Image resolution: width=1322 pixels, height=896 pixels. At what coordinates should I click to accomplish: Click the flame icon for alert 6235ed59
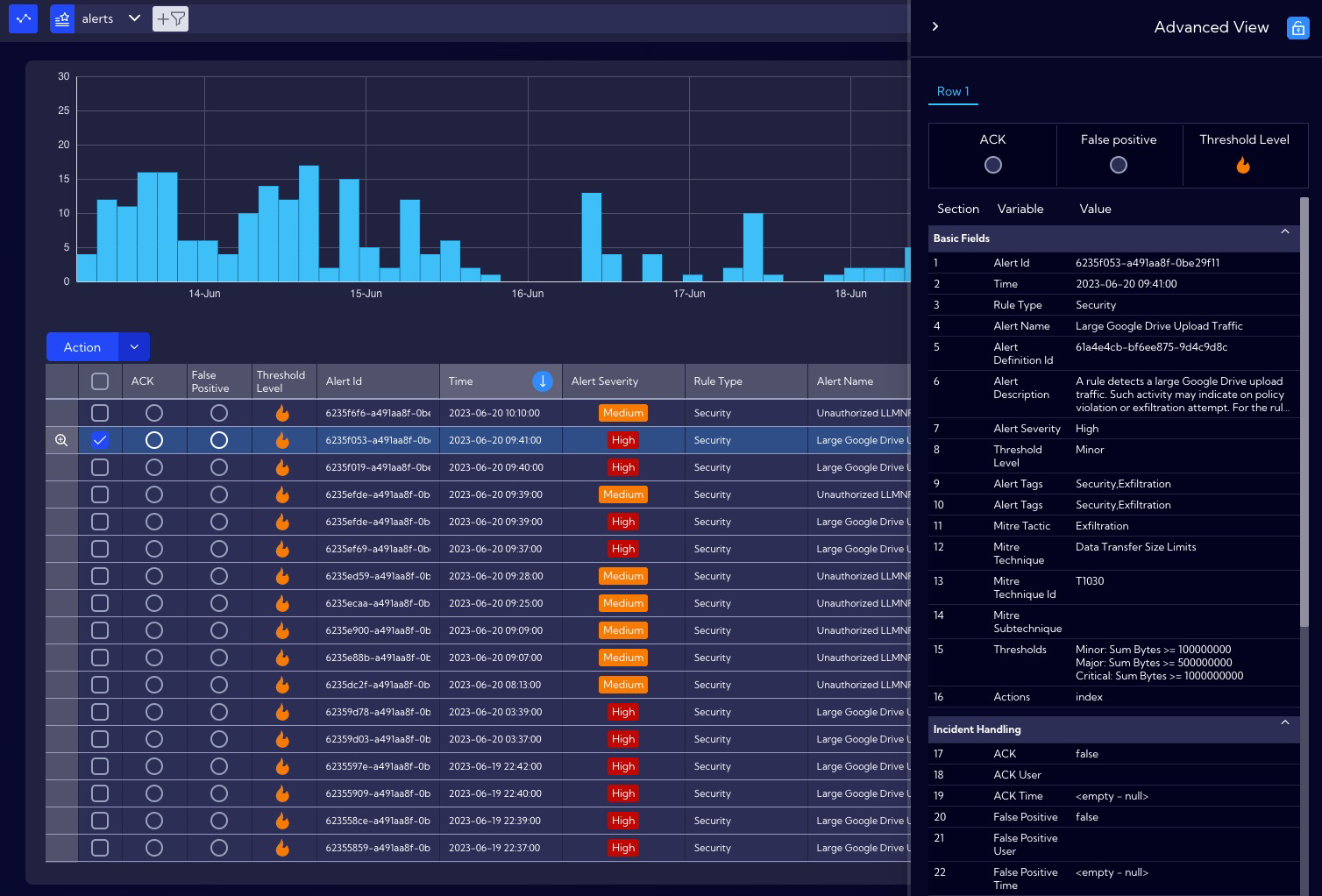point(282,576)
